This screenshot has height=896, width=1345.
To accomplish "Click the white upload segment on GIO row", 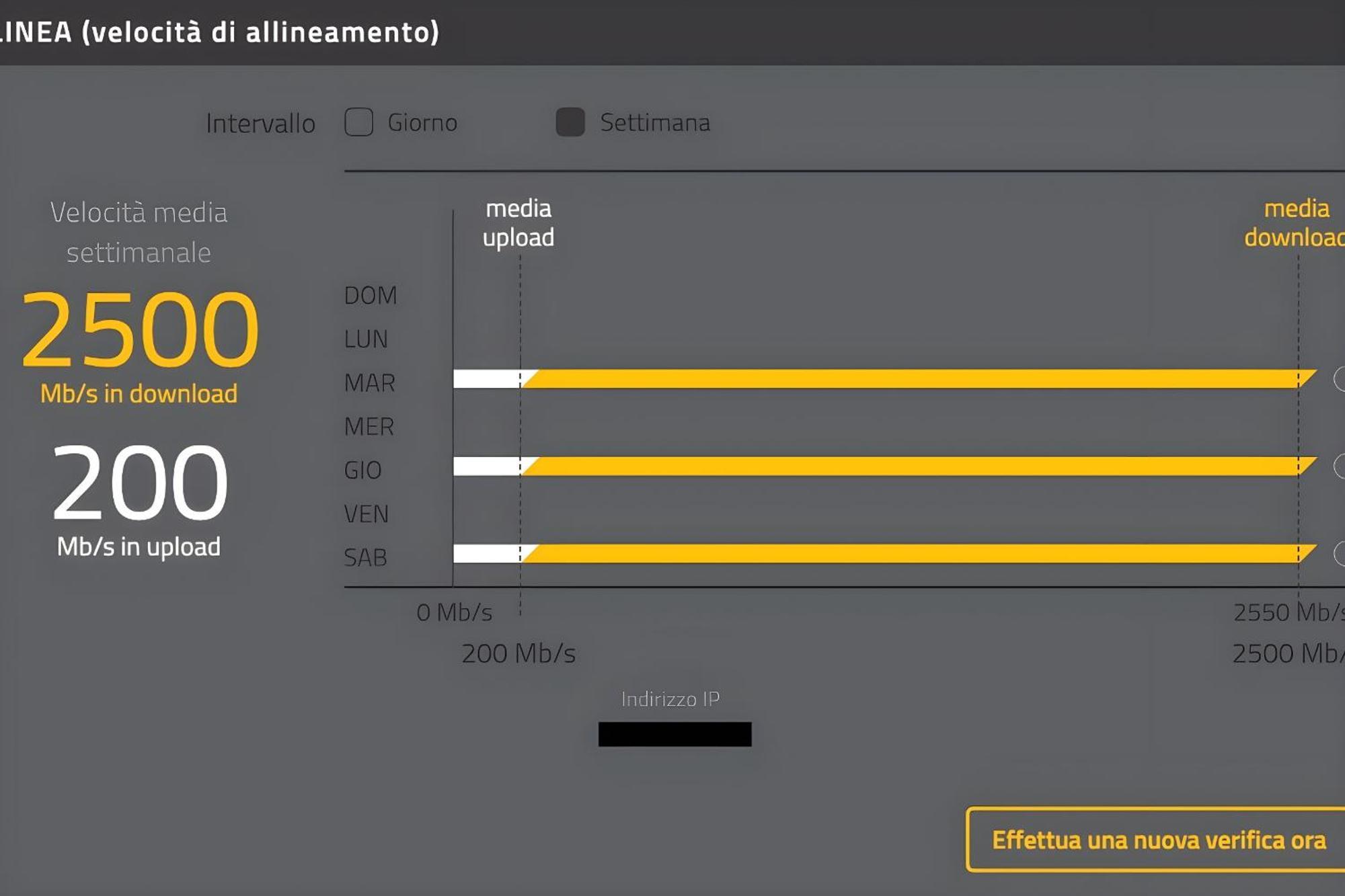I will coord(489,466).
